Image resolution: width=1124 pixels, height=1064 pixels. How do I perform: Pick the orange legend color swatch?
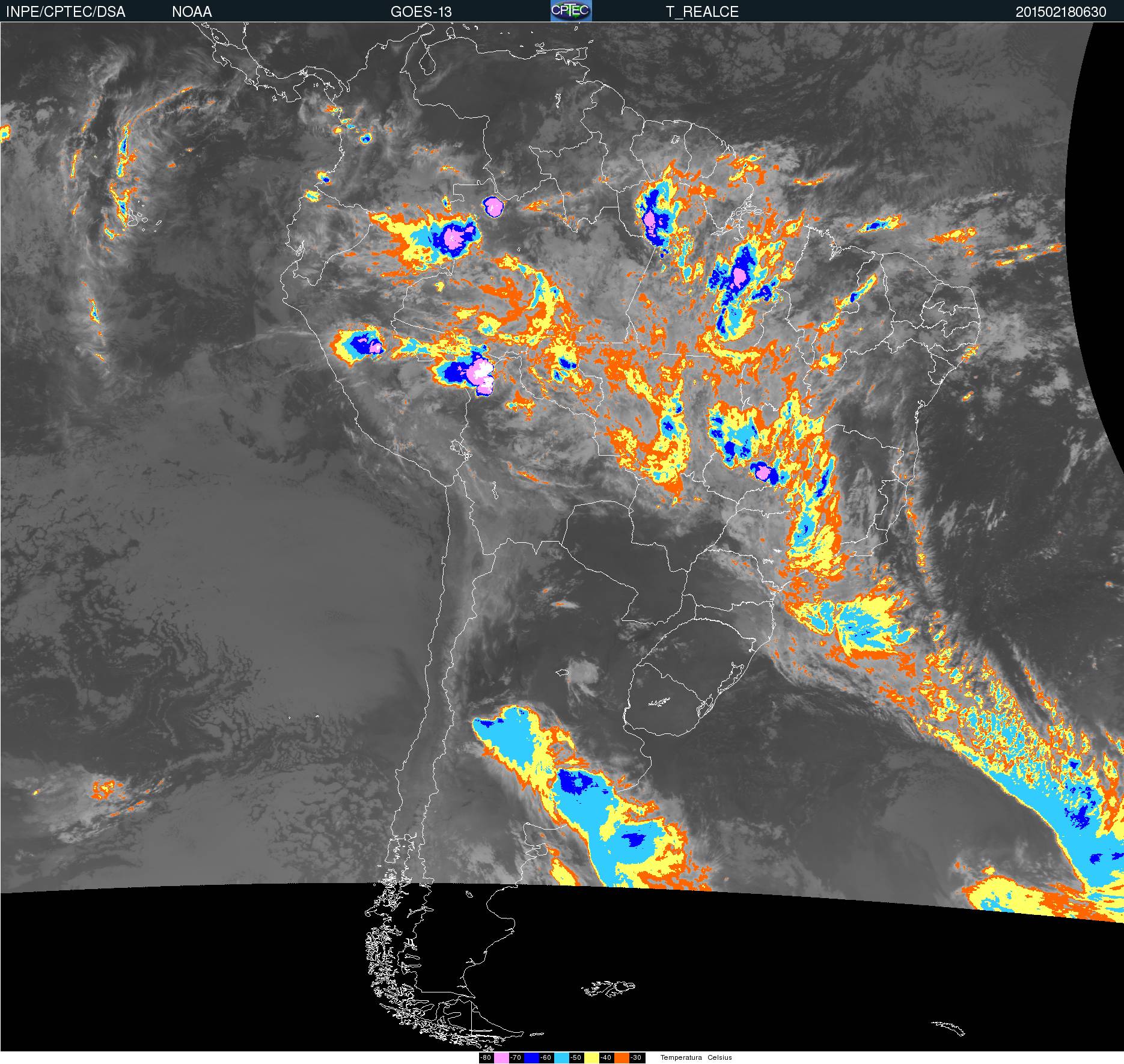point(622,1058)
